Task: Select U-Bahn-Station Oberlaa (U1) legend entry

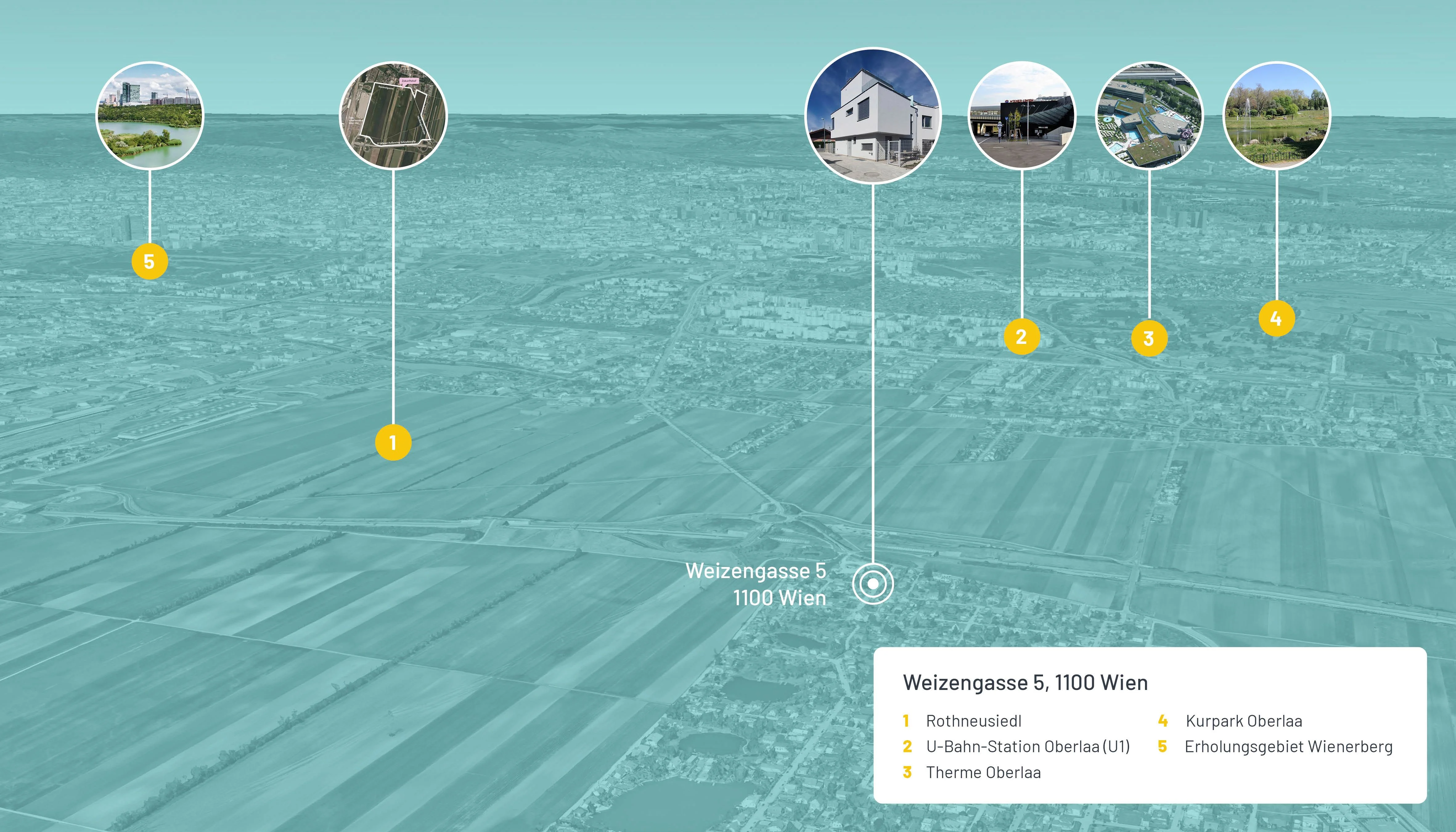Action: [1027, 747]
